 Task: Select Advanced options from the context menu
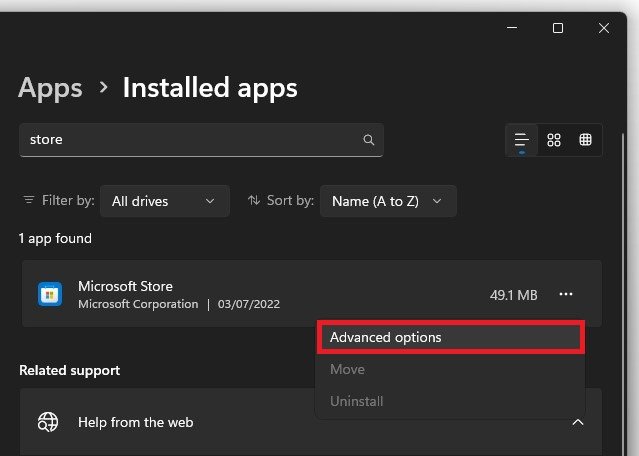pos(449,337)
